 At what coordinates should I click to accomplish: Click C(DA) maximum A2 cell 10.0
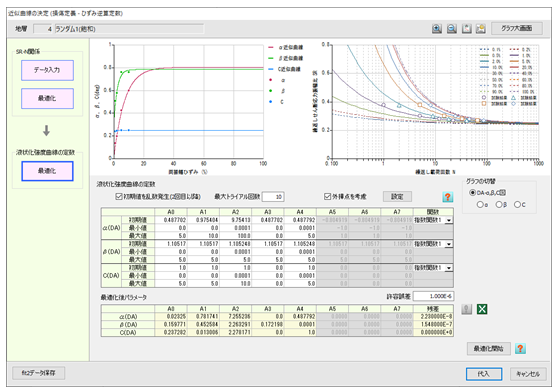[236, 284]
